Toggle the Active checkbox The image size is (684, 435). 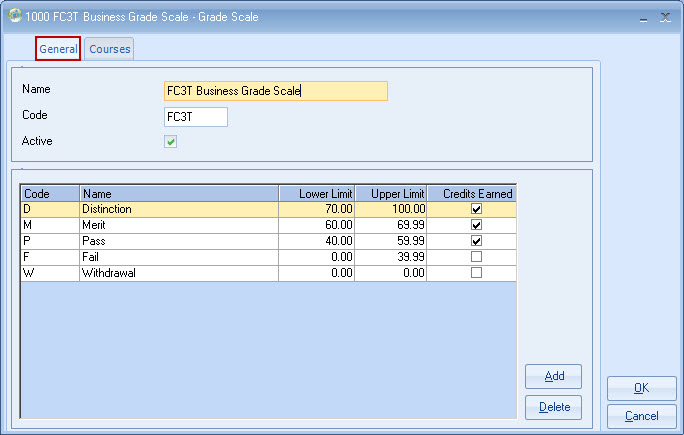click(171, 141)
